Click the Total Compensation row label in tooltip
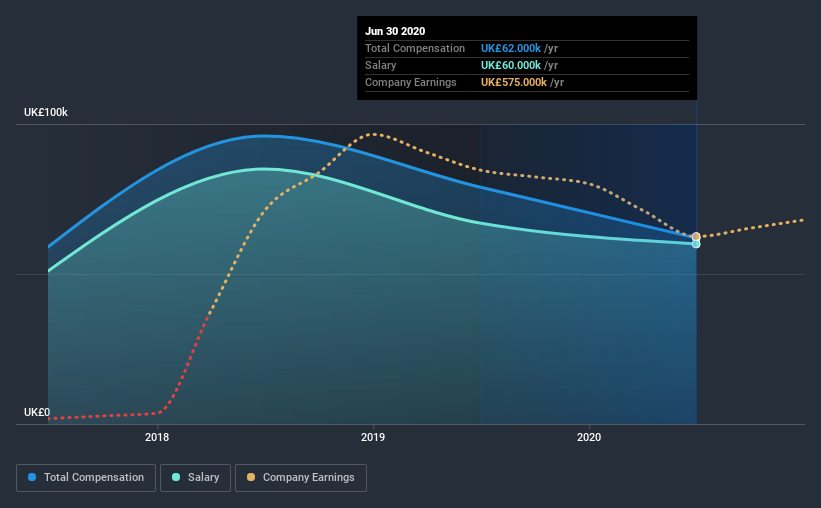821x508 pixels. pyautogui.click(x=415, y=48)
